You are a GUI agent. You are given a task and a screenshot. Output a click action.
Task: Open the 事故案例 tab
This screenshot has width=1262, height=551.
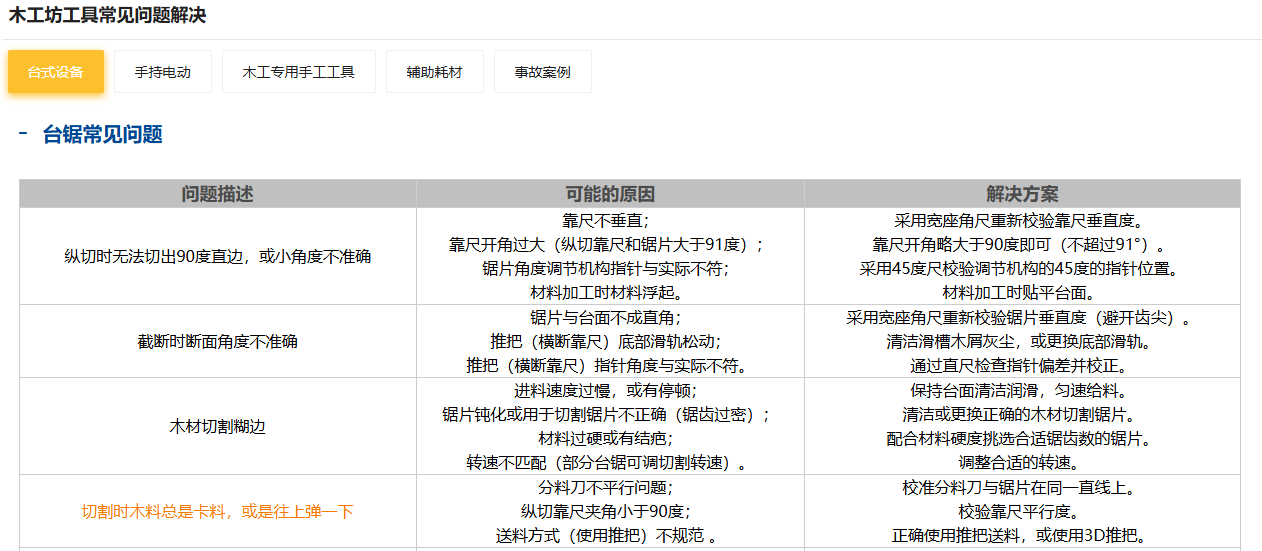click(x=542, y=72)
